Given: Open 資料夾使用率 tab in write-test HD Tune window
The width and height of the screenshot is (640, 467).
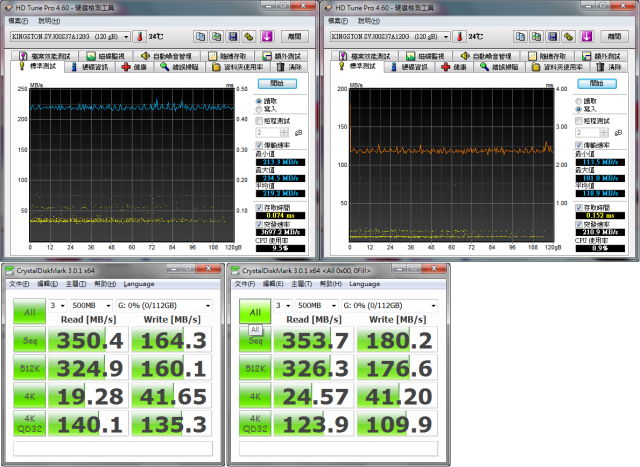Looking at the screenshot, I should click(558, 67).
